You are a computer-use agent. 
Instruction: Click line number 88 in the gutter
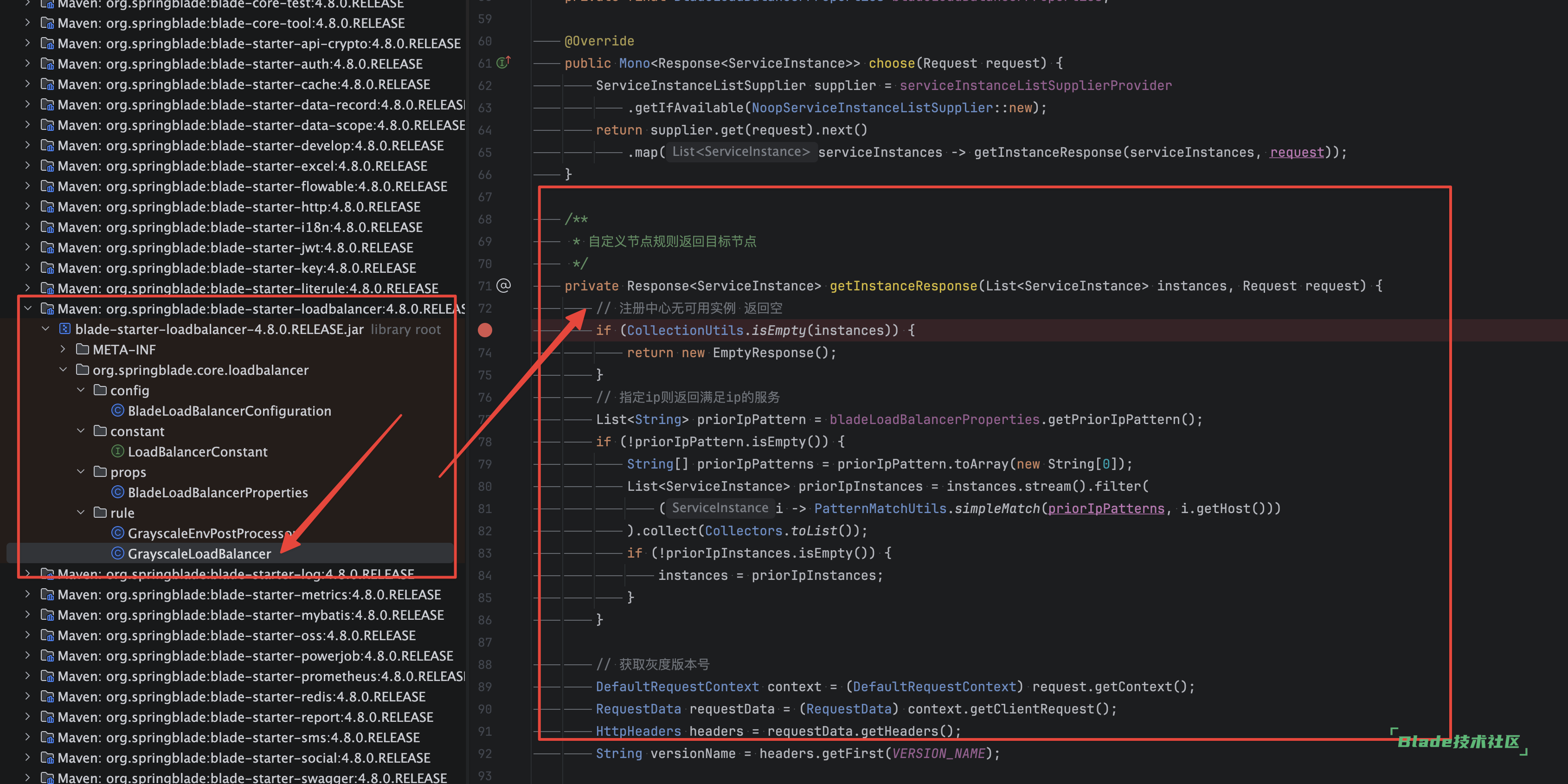pyautogui.click(x=484, y=665)
